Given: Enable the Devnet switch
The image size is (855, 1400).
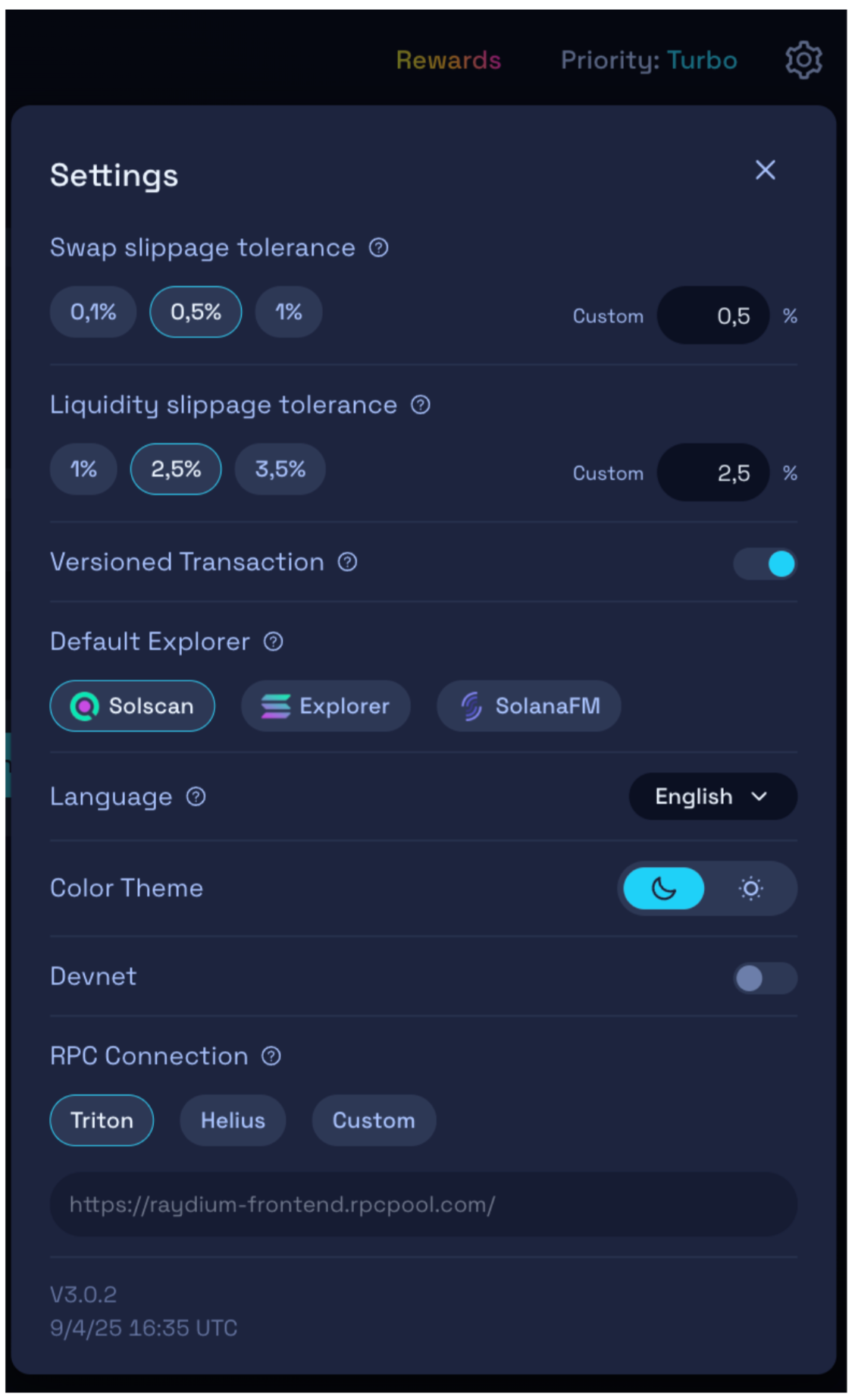Looking at the screenshot, I should (x=765, y=978).
